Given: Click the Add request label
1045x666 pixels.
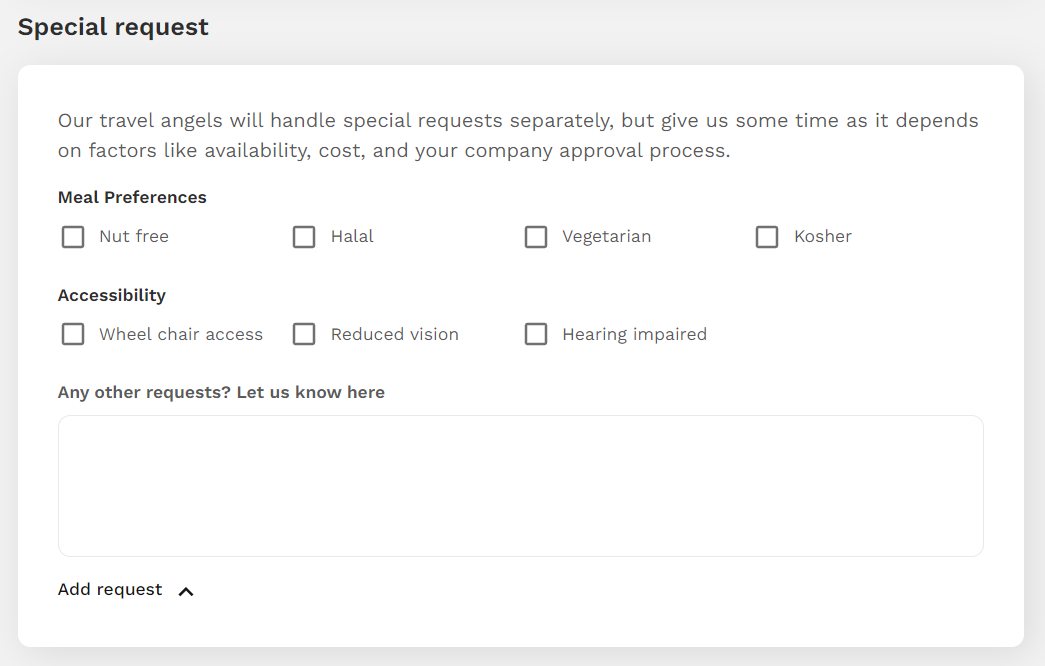Looking at the screenshot, I should 110,589.
